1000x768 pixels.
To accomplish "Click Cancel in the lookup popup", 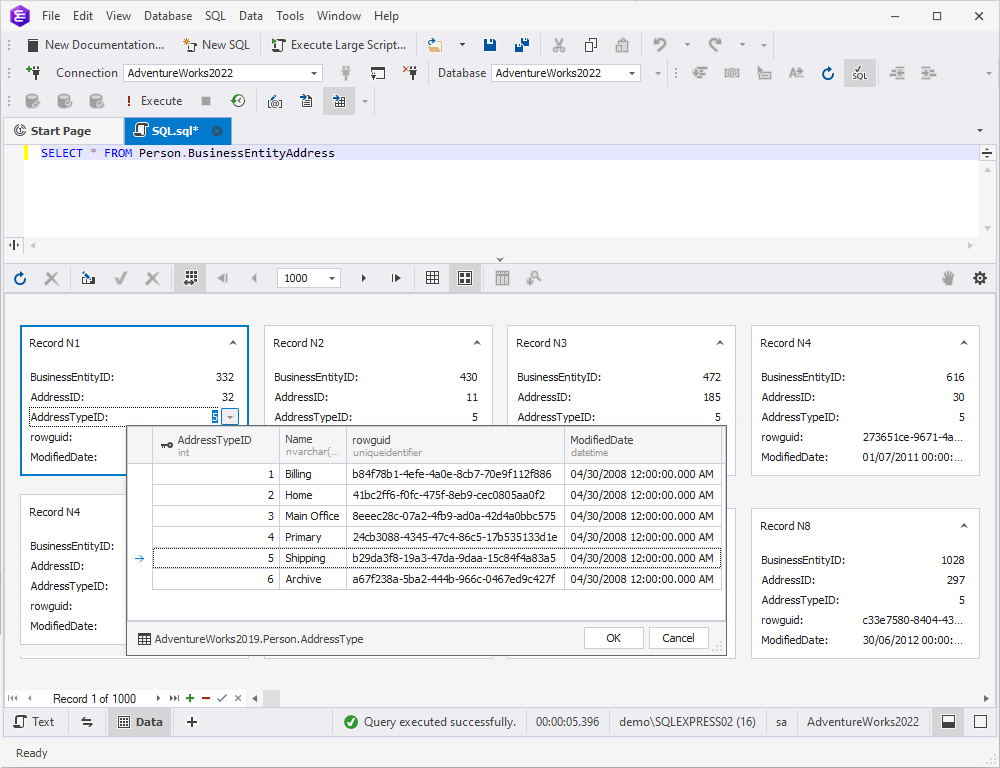I will click(x=678, y=638).
